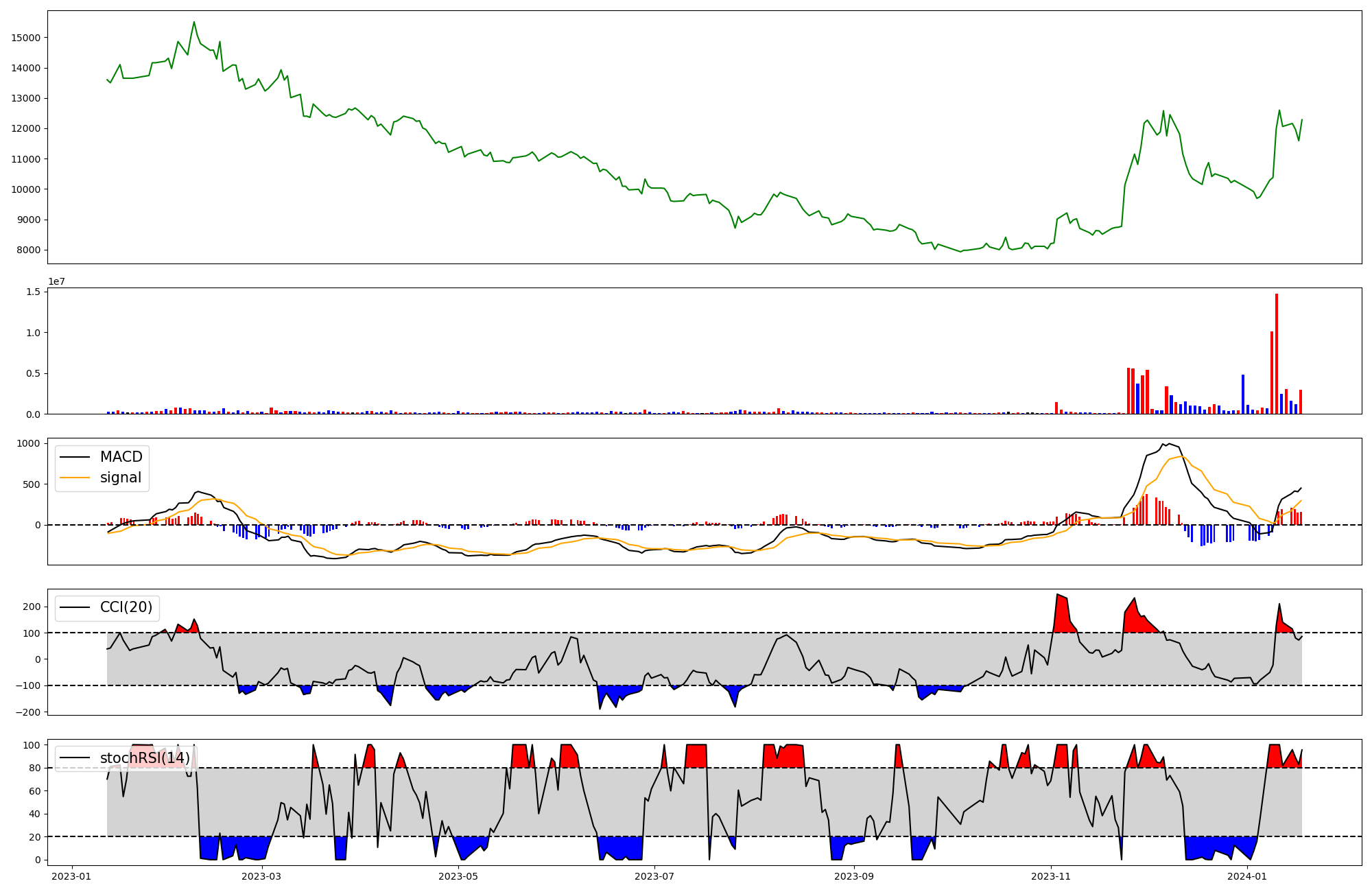This screenshot has height=892, width=1372.
Task: Click the 2023-09 x-axis date label
Action: 854,876
